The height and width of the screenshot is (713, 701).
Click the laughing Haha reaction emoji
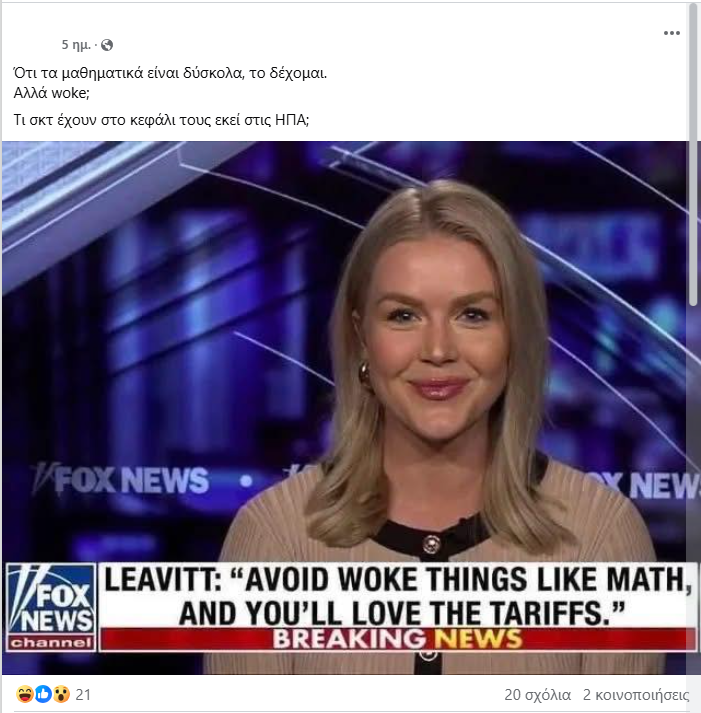click(24, 694)
